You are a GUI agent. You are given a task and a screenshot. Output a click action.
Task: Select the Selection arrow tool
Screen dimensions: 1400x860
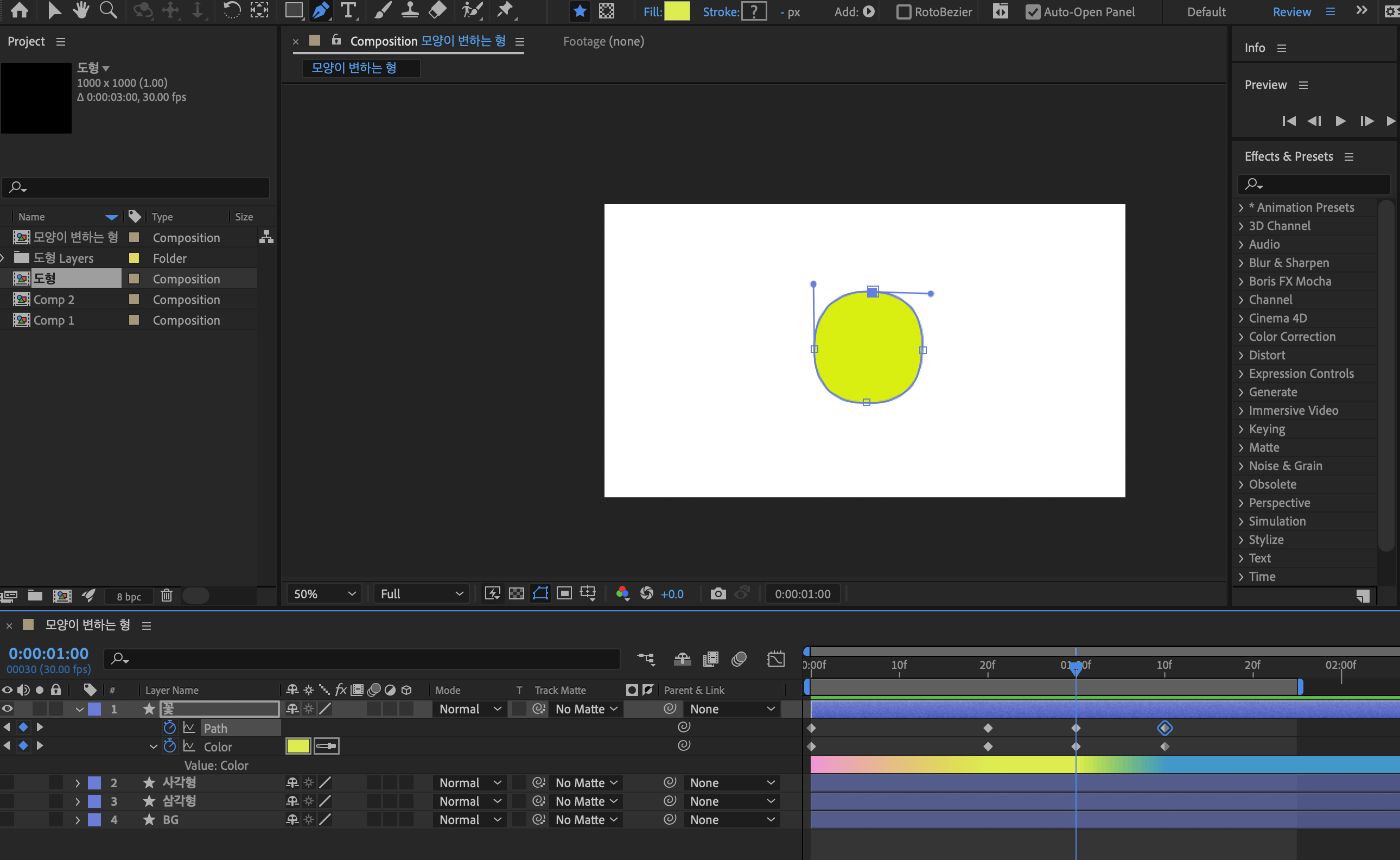tap(55, 10)
